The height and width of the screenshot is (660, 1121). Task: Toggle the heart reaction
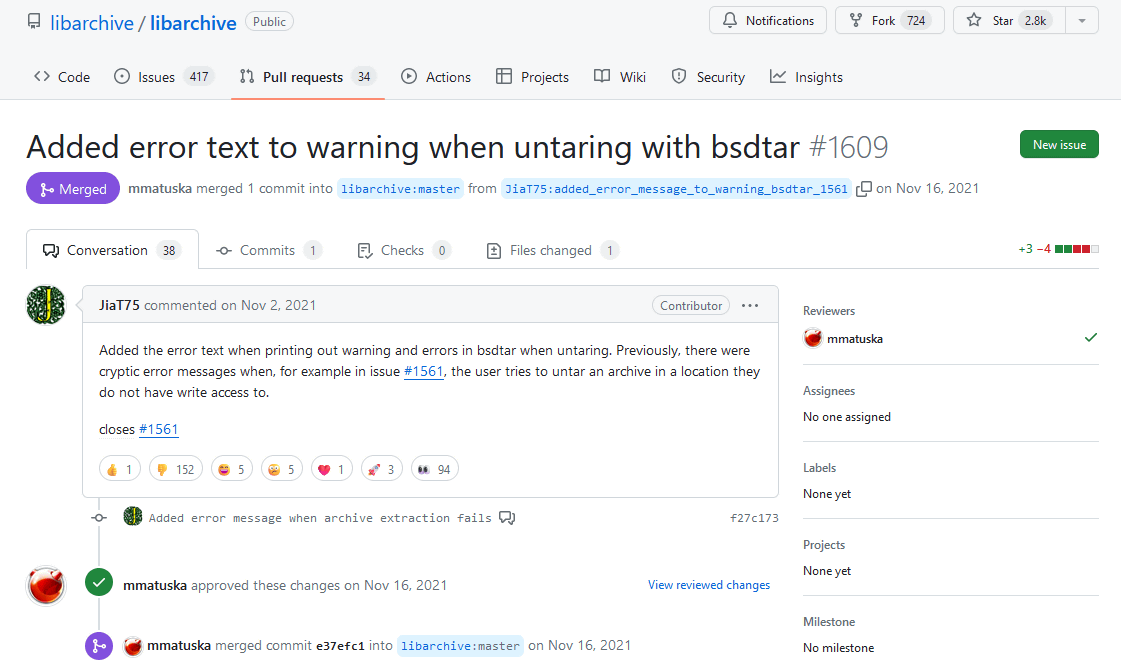[331, 468]
